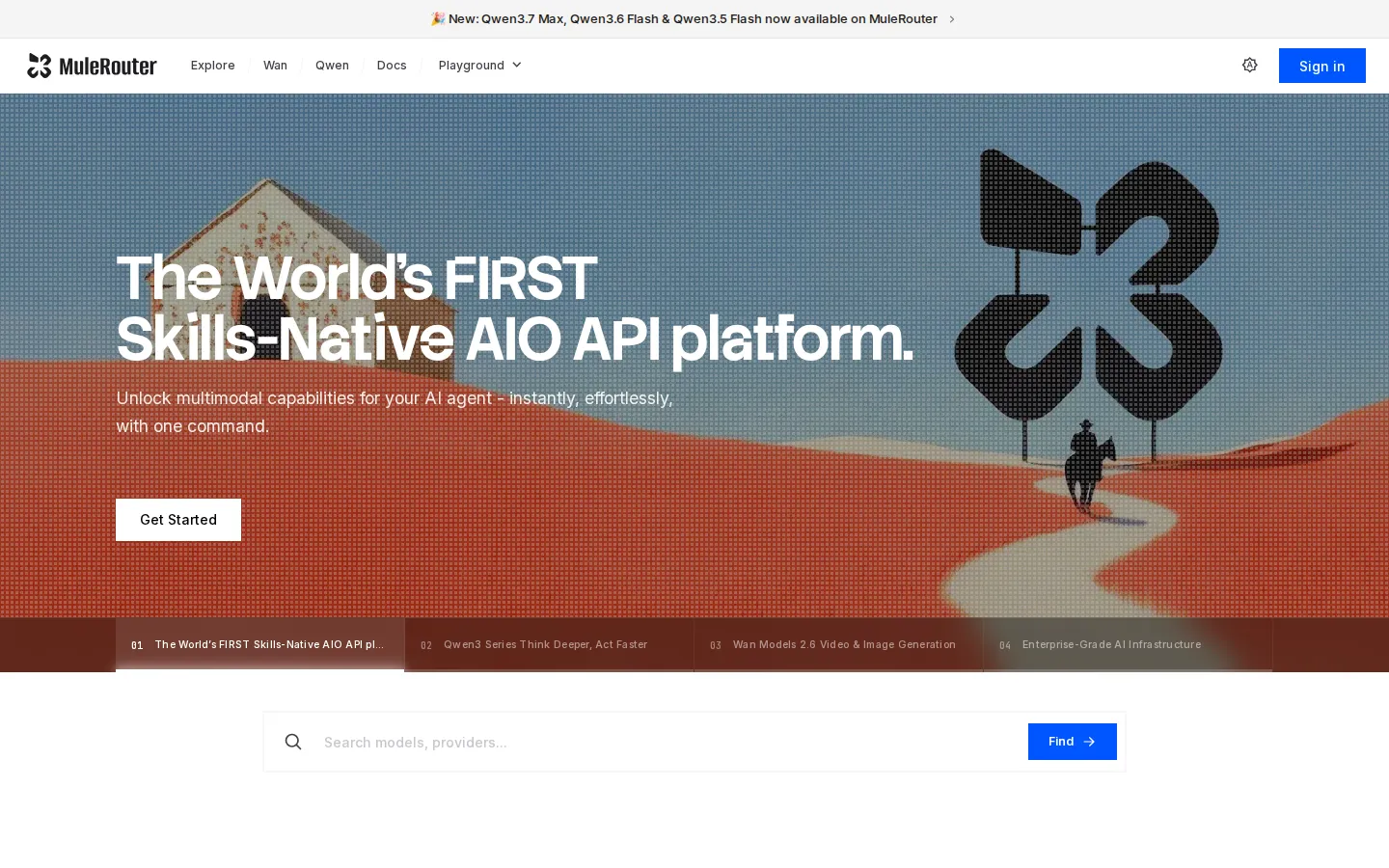Select slide 01 World's FIRST Skills-Native tab

tap(260, 644)
